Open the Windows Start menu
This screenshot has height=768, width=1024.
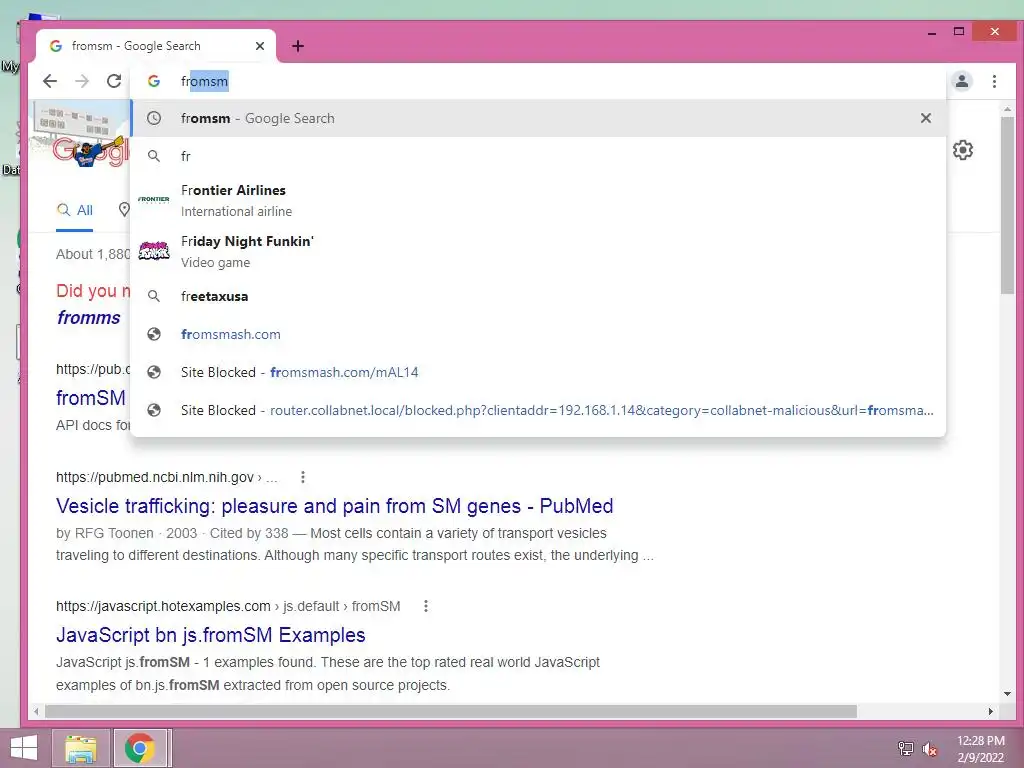(x=24, y=748)
